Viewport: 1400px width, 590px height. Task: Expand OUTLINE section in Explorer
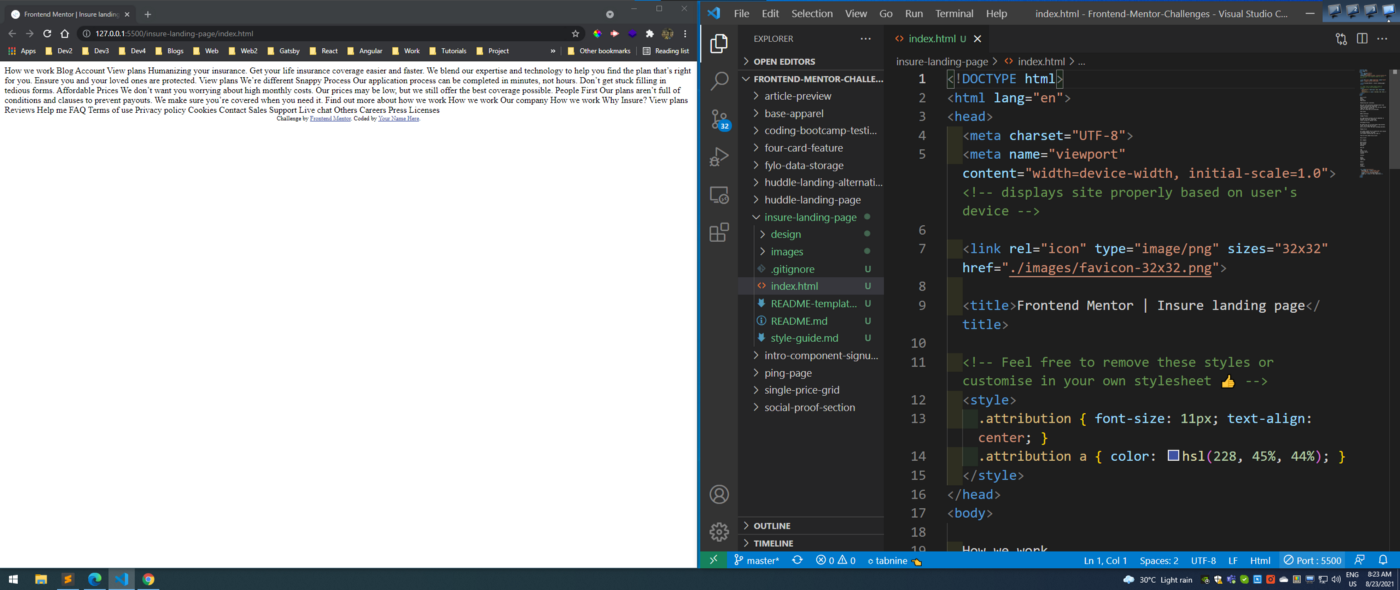[x=811, y=526]
